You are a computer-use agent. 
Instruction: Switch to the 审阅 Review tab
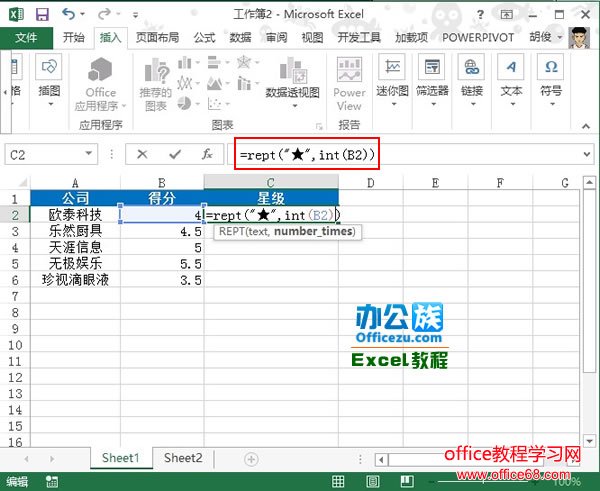pyautogui.click(x=276, y=38)
